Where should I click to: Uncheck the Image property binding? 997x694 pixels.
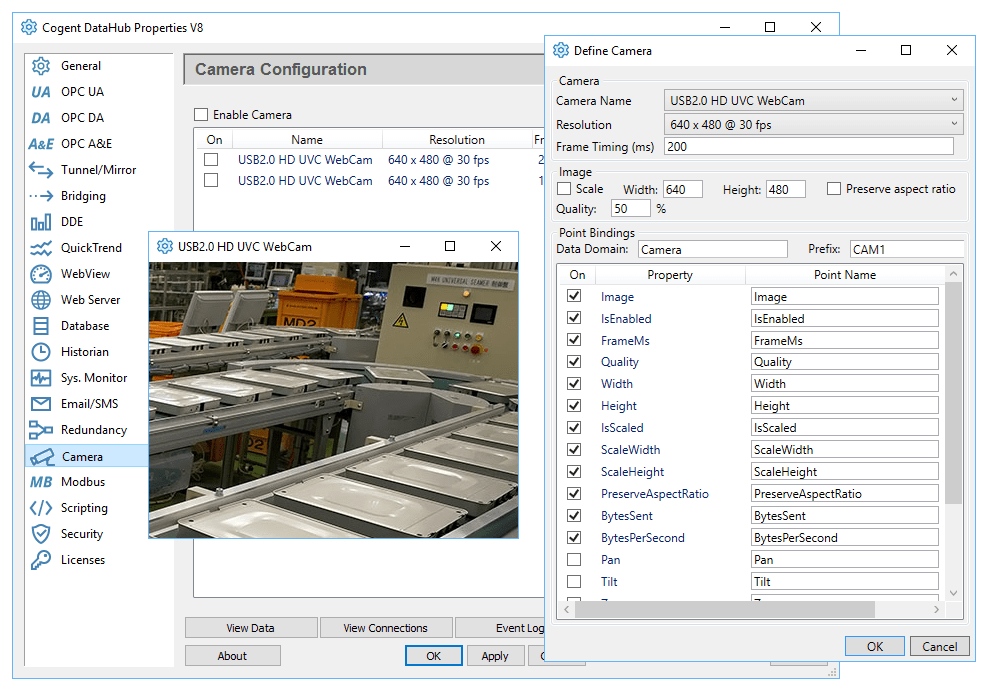point(574,296)
